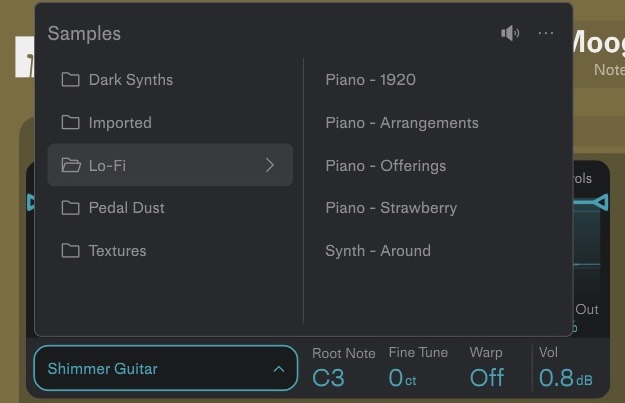Click the open Lo-Fi folder icon

pos(70,165)
